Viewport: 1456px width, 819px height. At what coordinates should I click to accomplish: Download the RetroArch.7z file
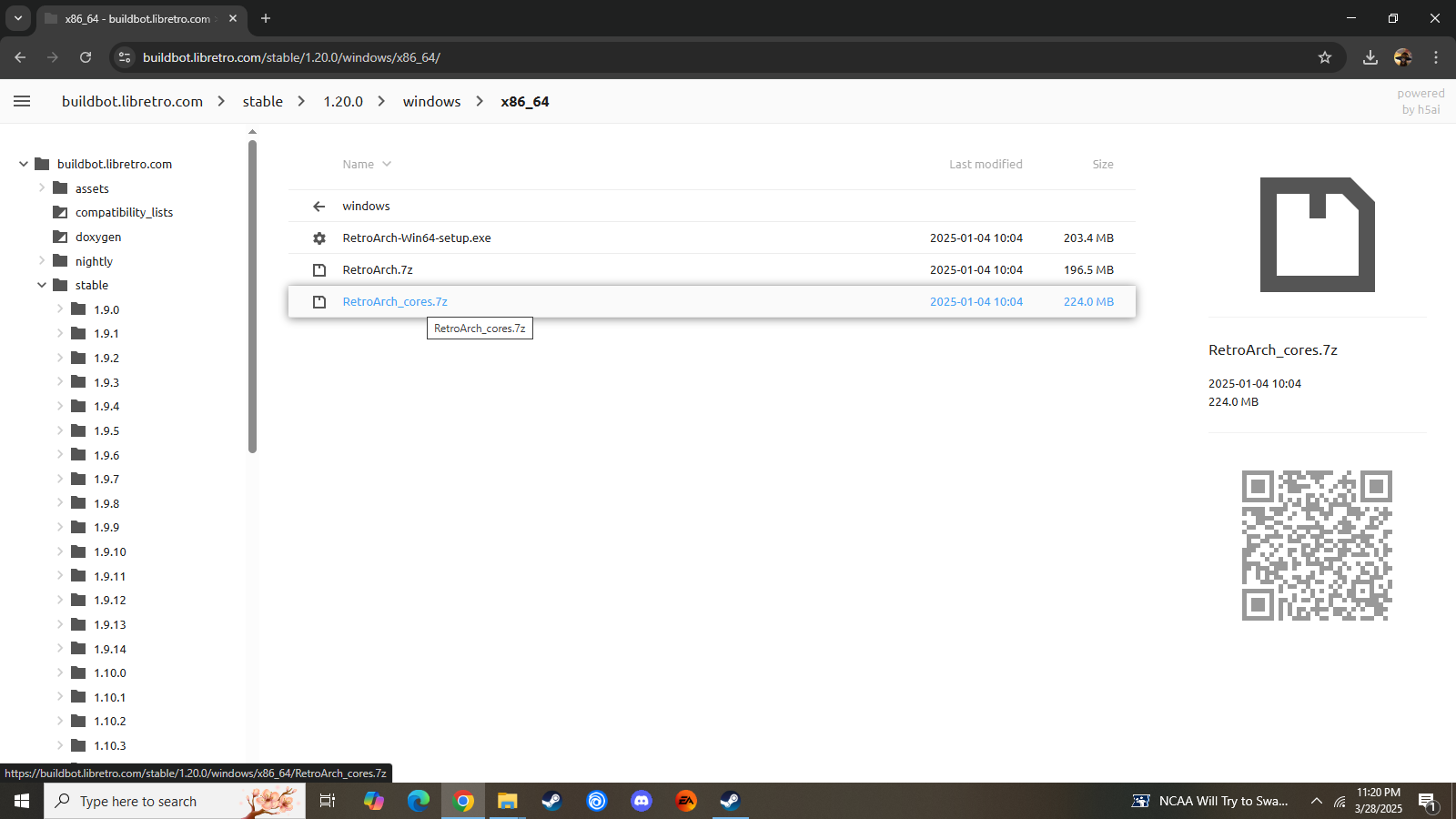tap(378, 270)
